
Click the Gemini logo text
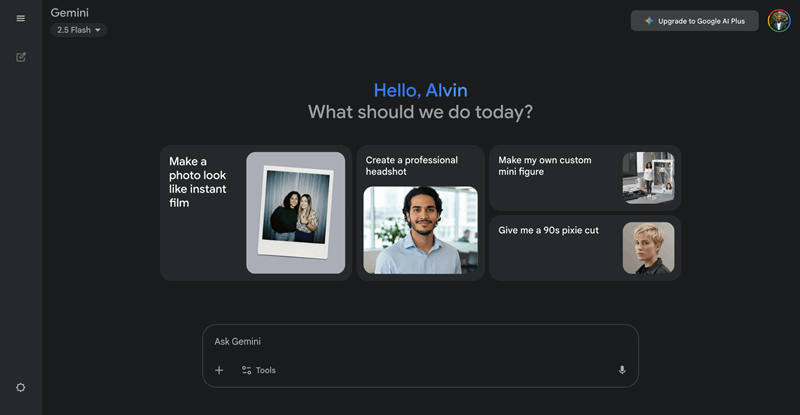[x=70, y=12]
